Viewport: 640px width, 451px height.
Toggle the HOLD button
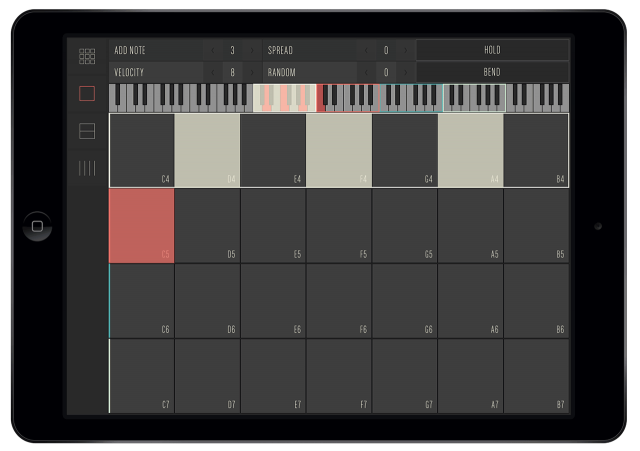pyautogui.click(x=492, y=50)
